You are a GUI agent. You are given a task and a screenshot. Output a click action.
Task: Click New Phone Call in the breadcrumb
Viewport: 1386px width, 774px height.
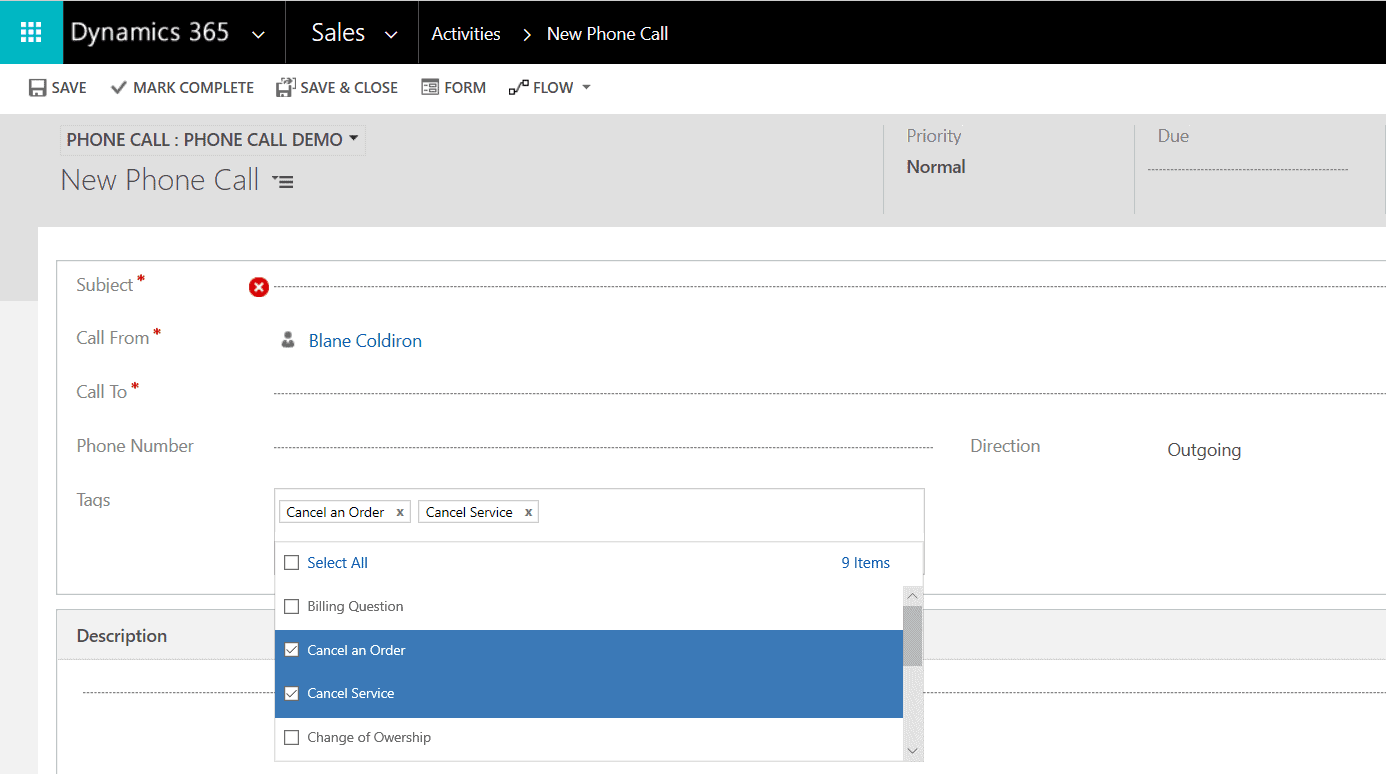607,33
